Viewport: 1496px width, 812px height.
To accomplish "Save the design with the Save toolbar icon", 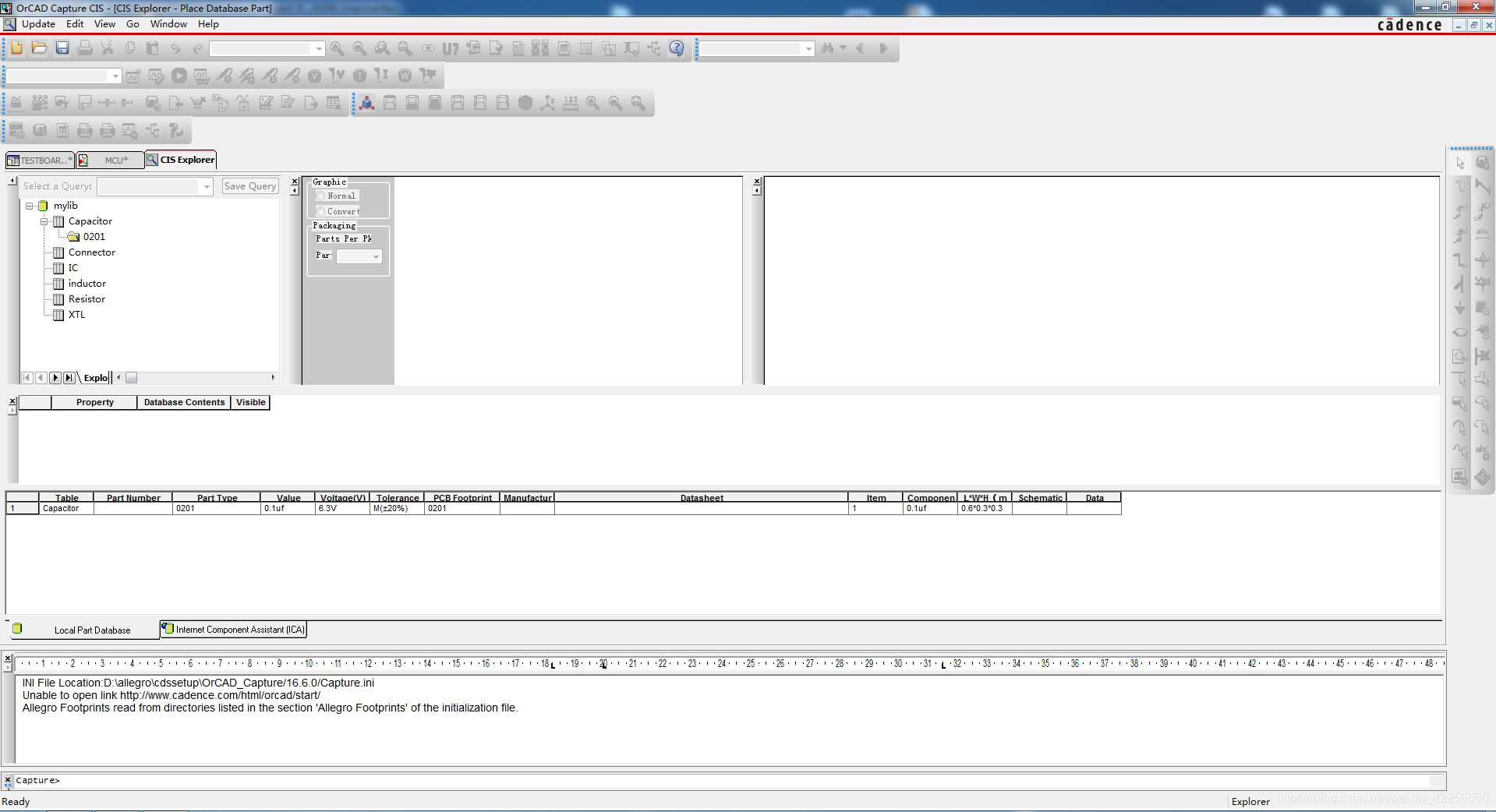I will pyautogui.click(x=62, y=48).
